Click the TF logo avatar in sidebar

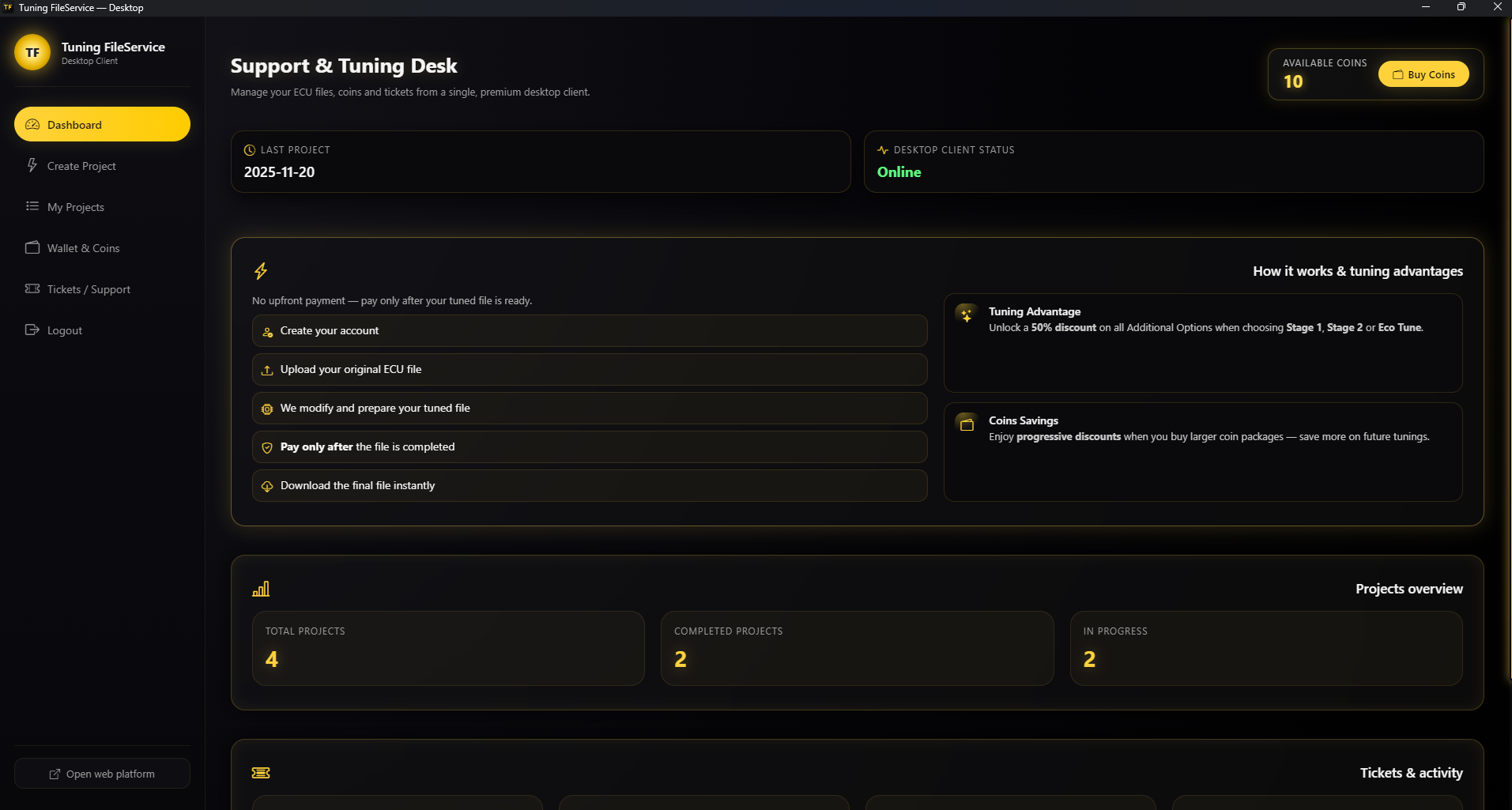pos(32,53)
